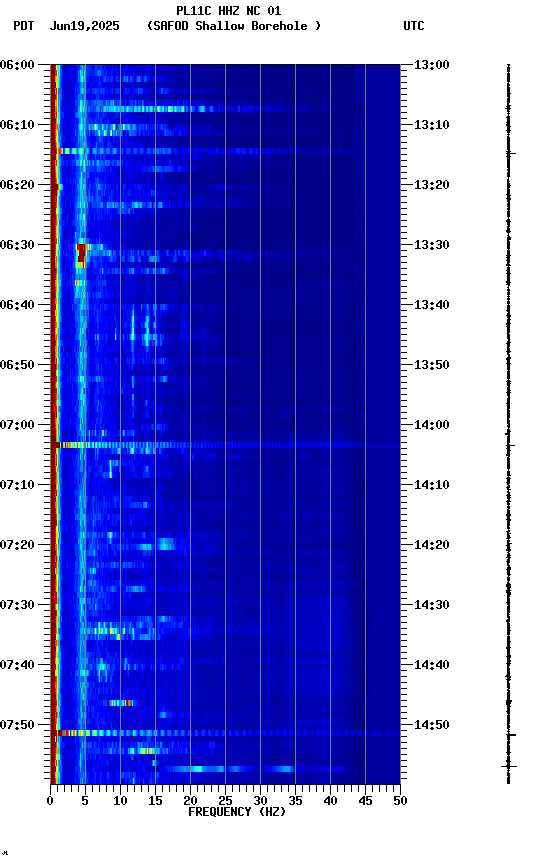Image resolution: width=552 pixels, height=864 pixels.
Task: Click the 'UTC' timezone label
Action: click(x=414, y=26)
